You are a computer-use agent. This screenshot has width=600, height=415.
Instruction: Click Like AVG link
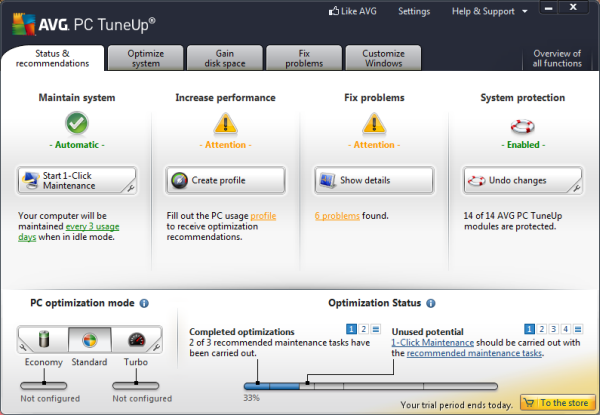pyautogui.click(x=353, y=11)
